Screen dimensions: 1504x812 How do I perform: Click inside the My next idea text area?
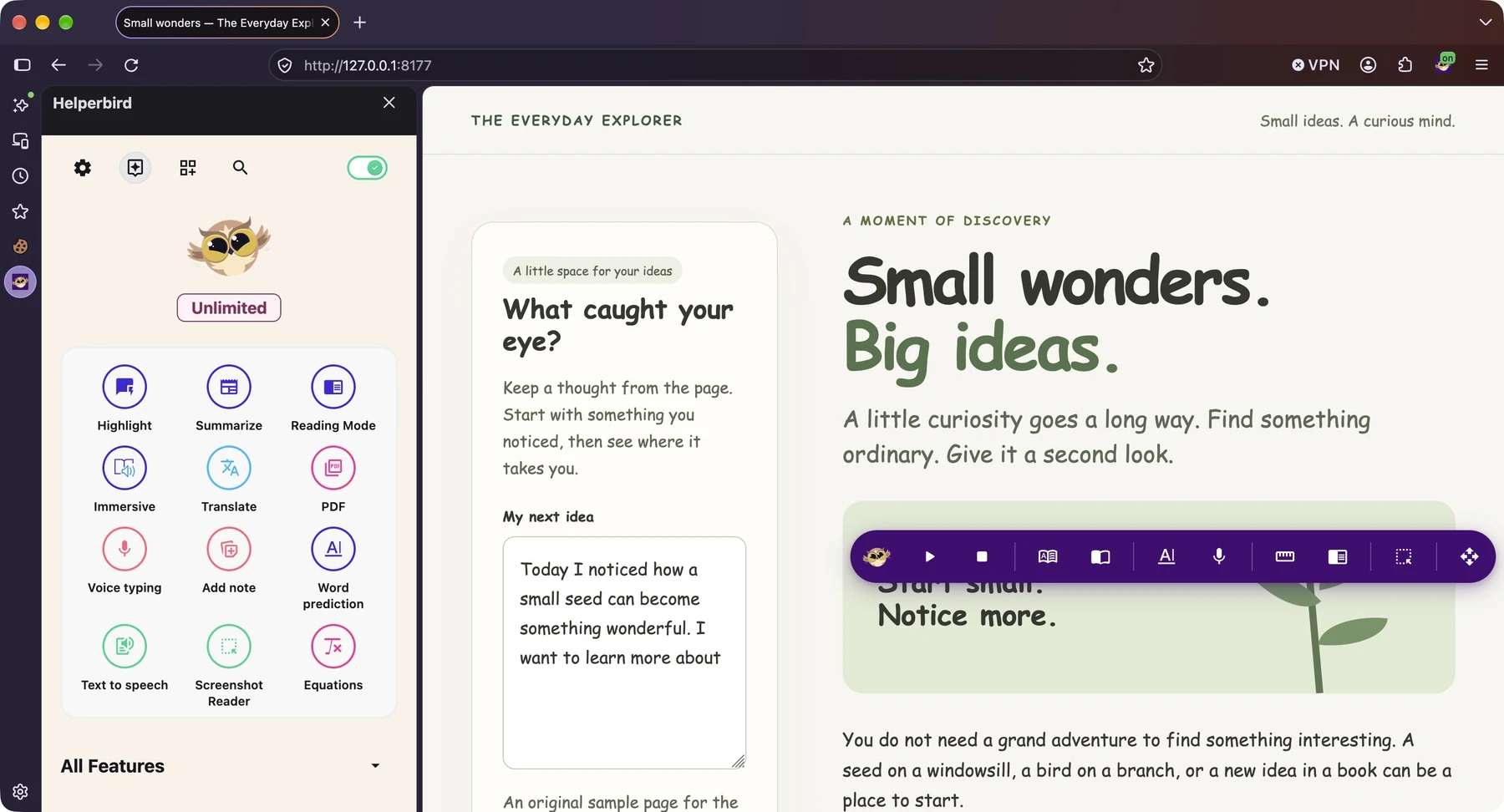coord(624,652)
